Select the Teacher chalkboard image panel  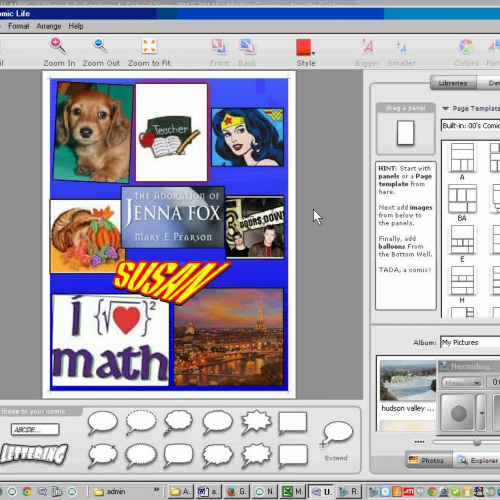point(171,132)
